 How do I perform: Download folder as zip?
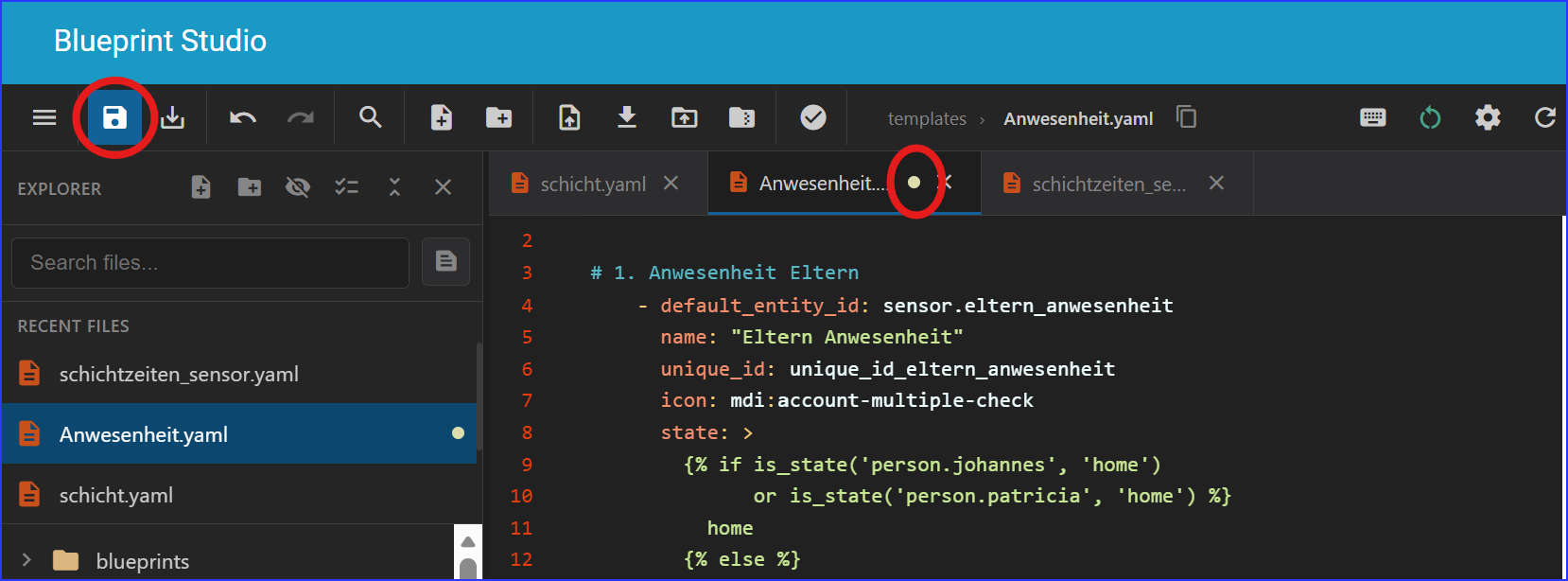[742, 117]
